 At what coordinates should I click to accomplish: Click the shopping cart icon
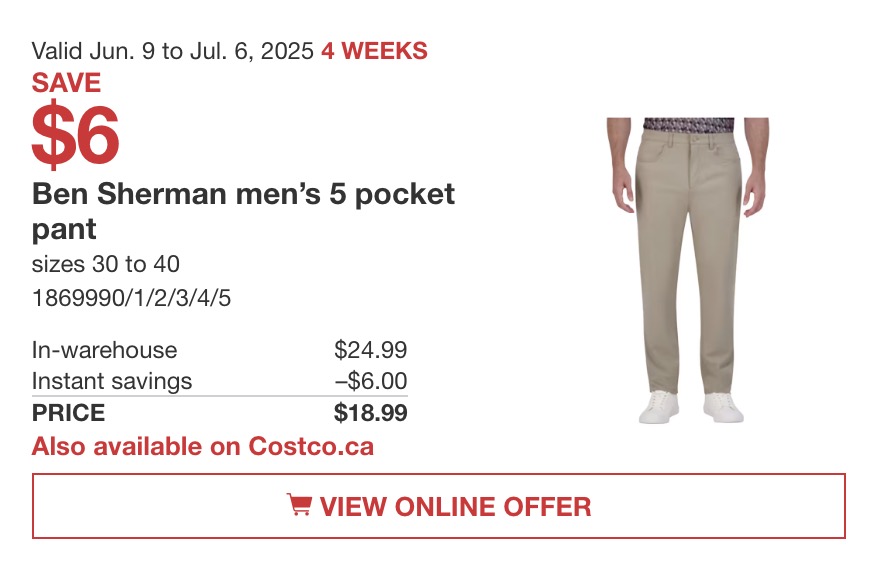pos(299,504)
